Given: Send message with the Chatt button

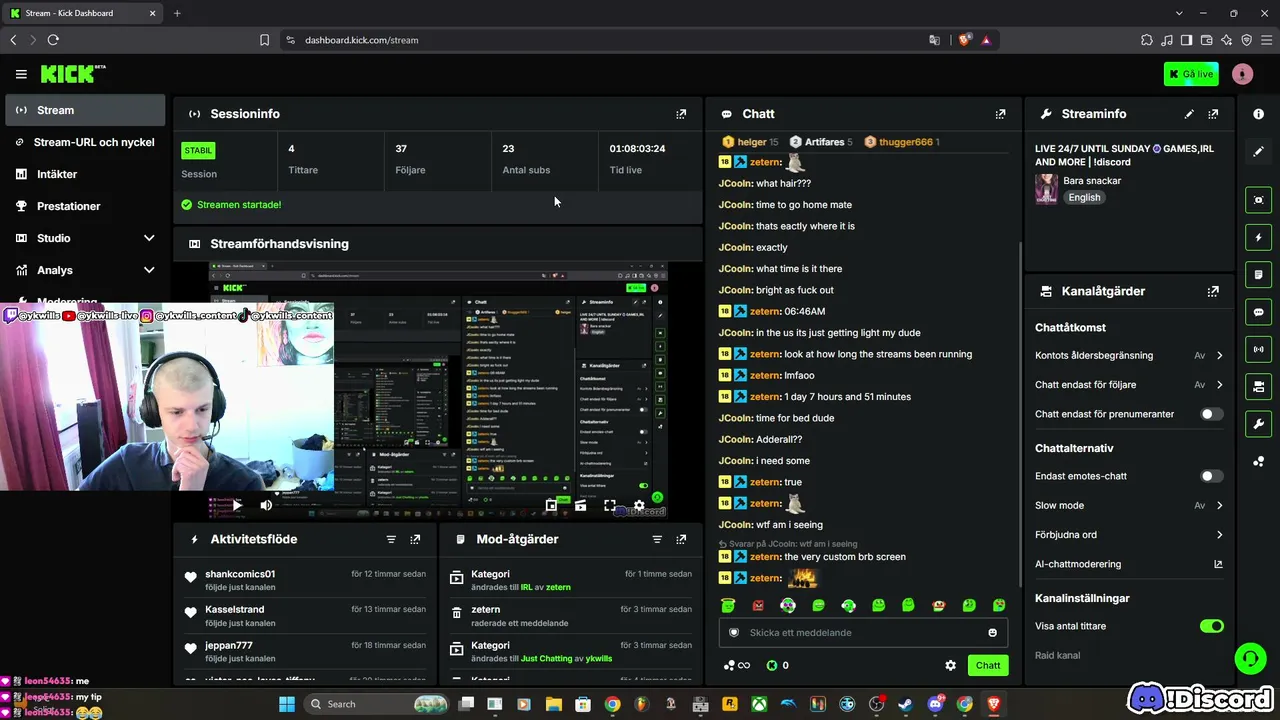Looking at the screenshot, I should coord(988,665).
